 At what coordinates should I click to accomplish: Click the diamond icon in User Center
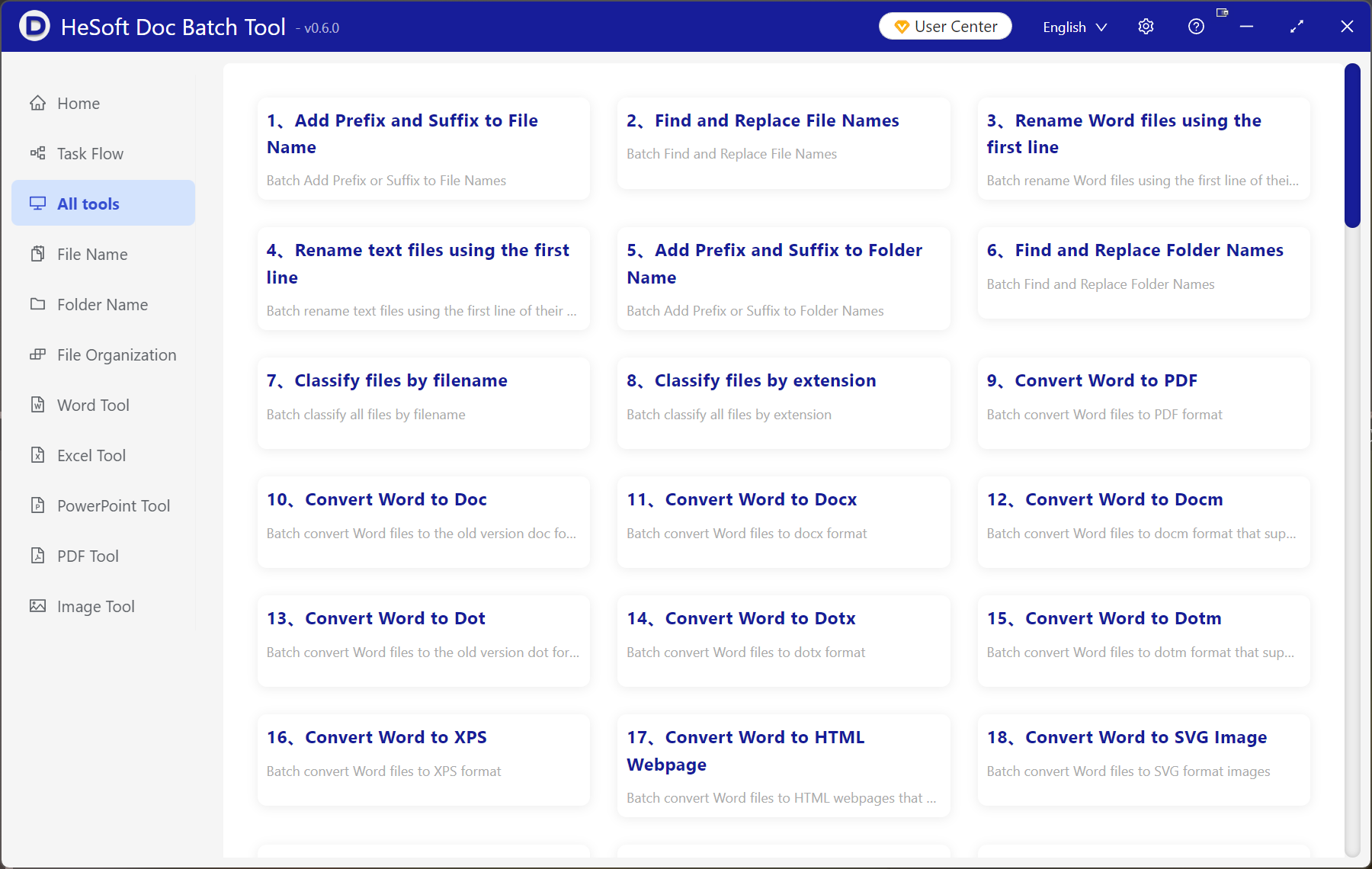coord(902,27)
